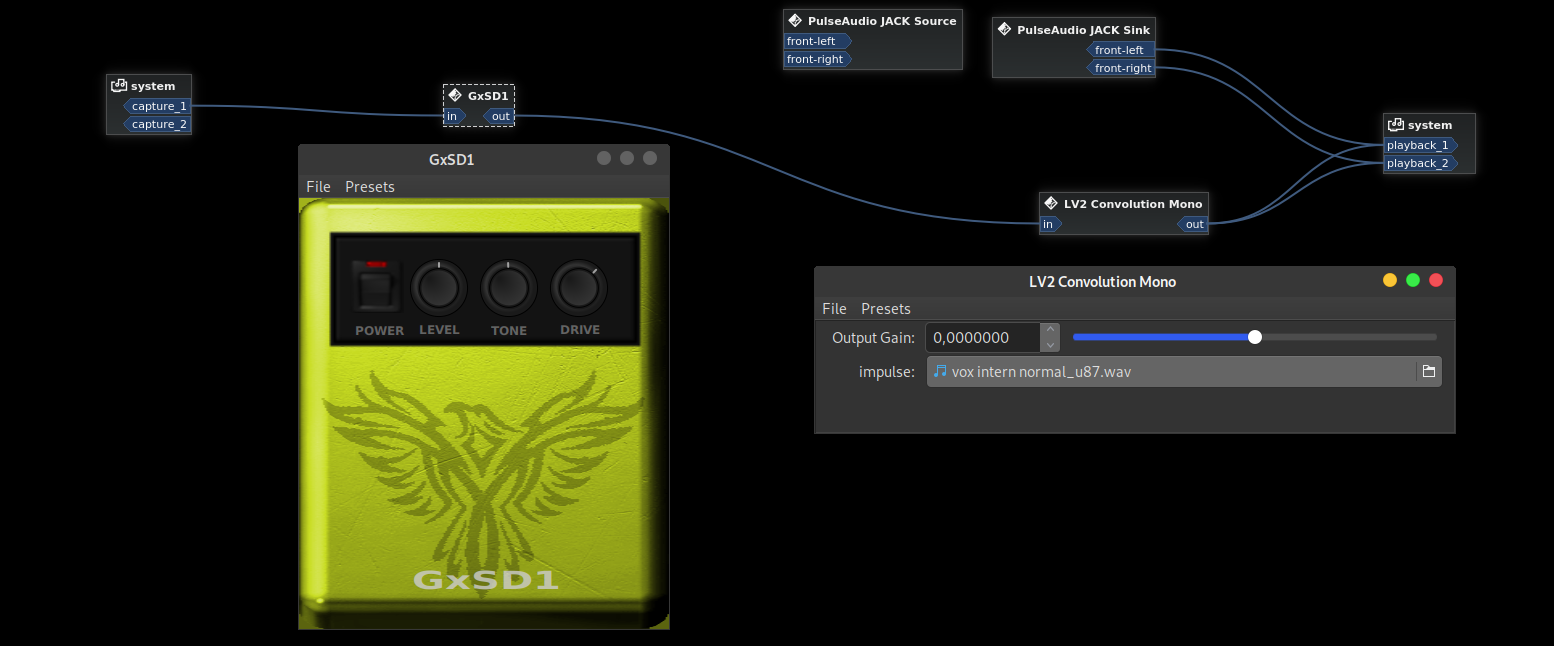Select front-left port of PulseAudio JACK Sink

tap(1121, 50)
